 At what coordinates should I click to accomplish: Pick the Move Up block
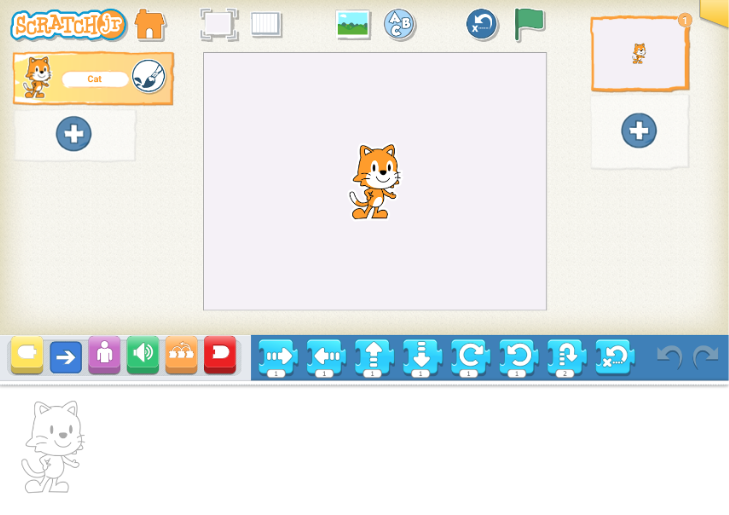pos(374,357)
